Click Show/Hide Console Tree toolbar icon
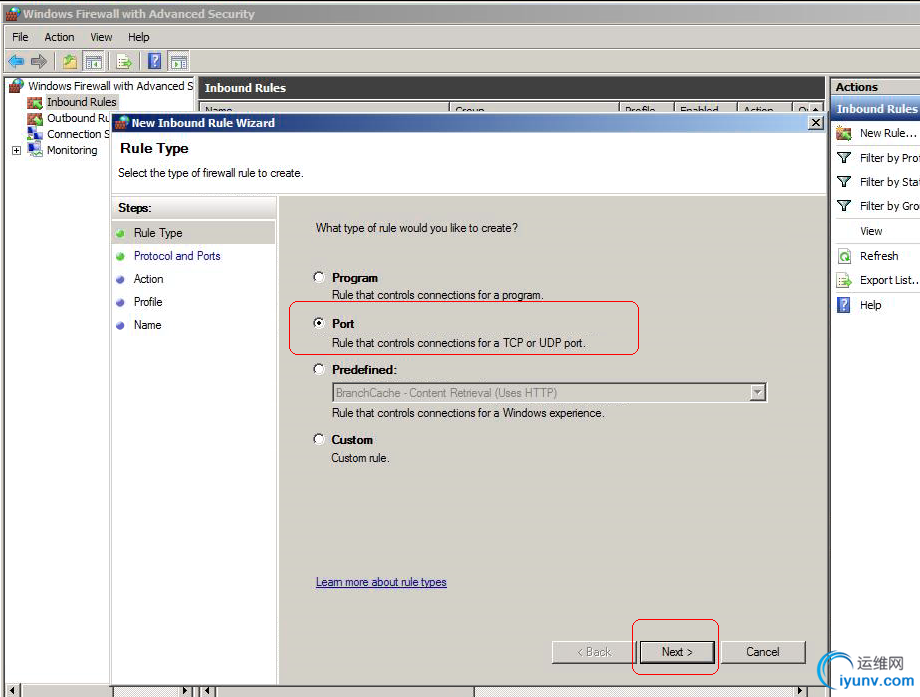The height and width of the screenshot is (697, 920). tap(93, 61)
